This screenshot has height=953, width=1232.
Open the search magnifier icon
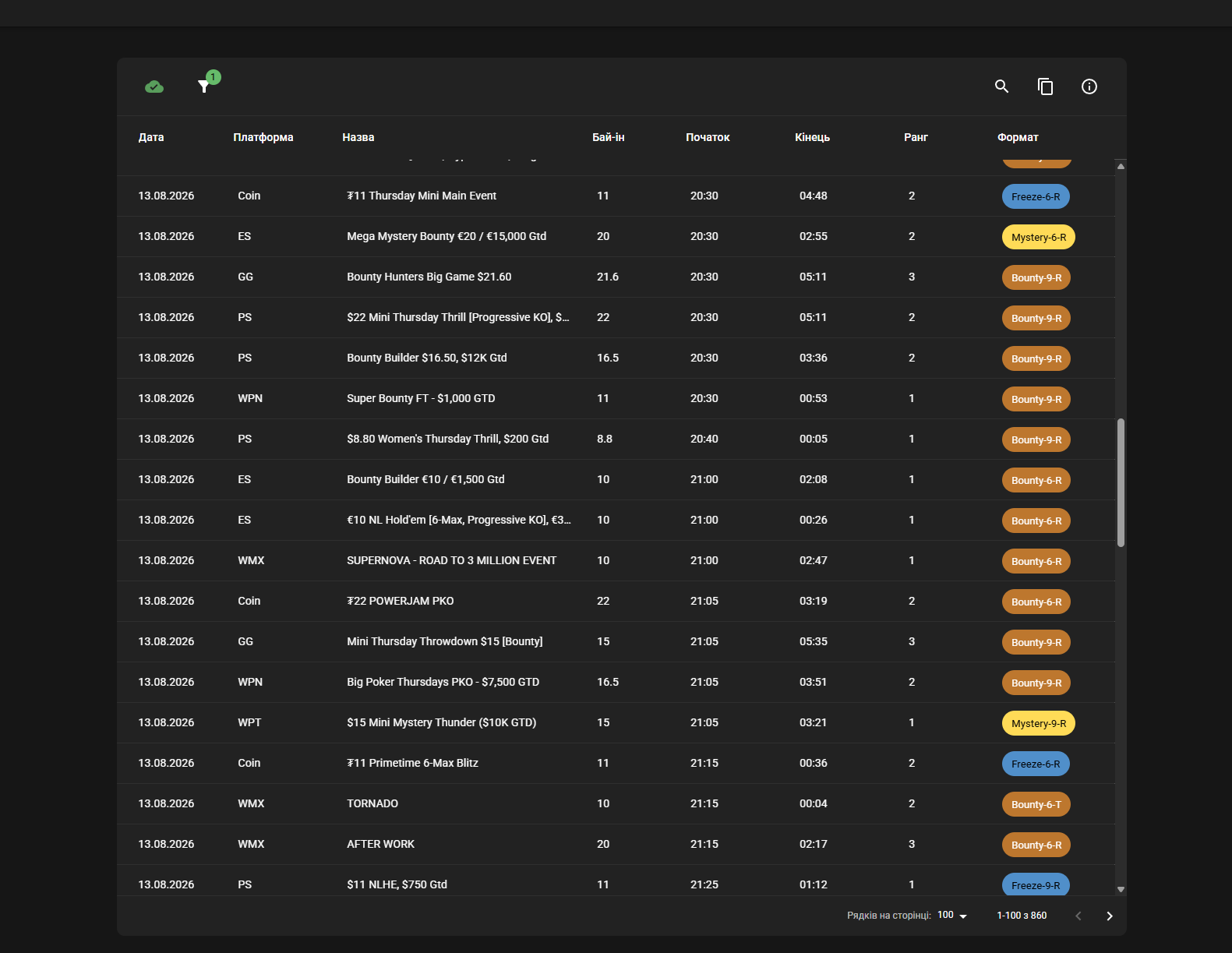1002,86
